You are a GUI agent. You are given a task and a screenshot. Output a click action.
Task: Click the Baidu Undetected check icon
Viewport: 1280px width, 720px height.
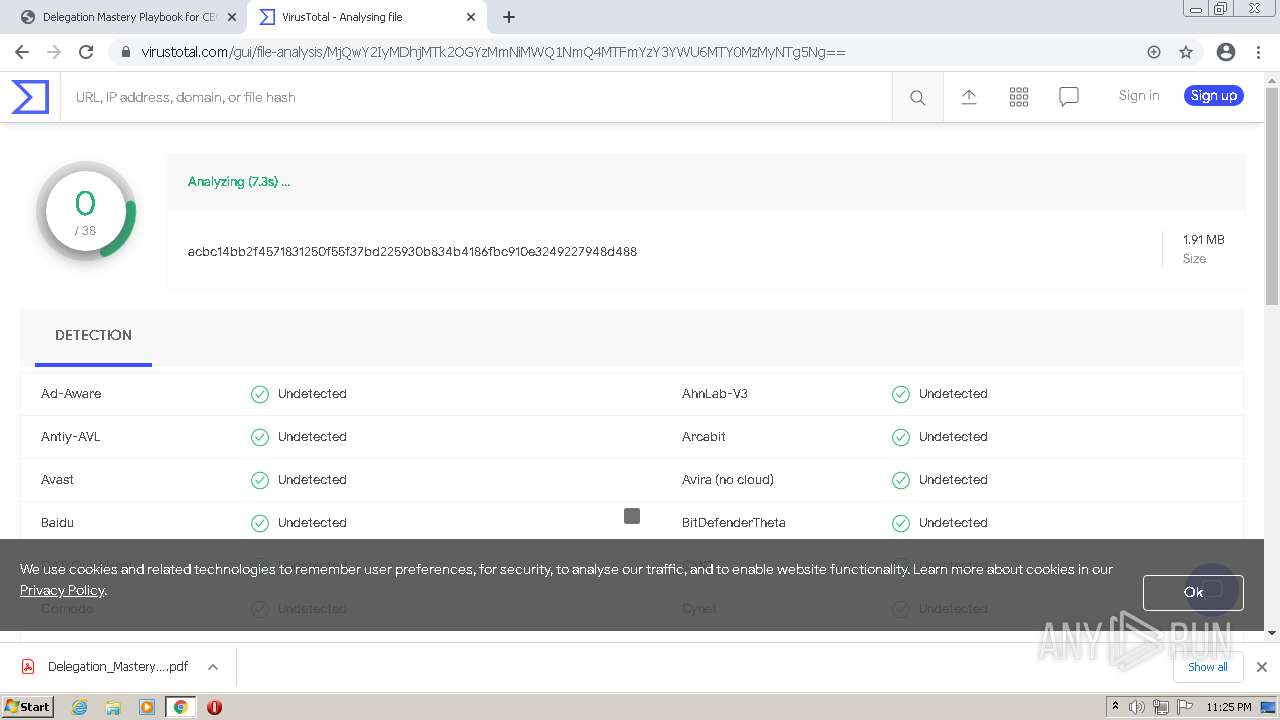tap(260, 523)
